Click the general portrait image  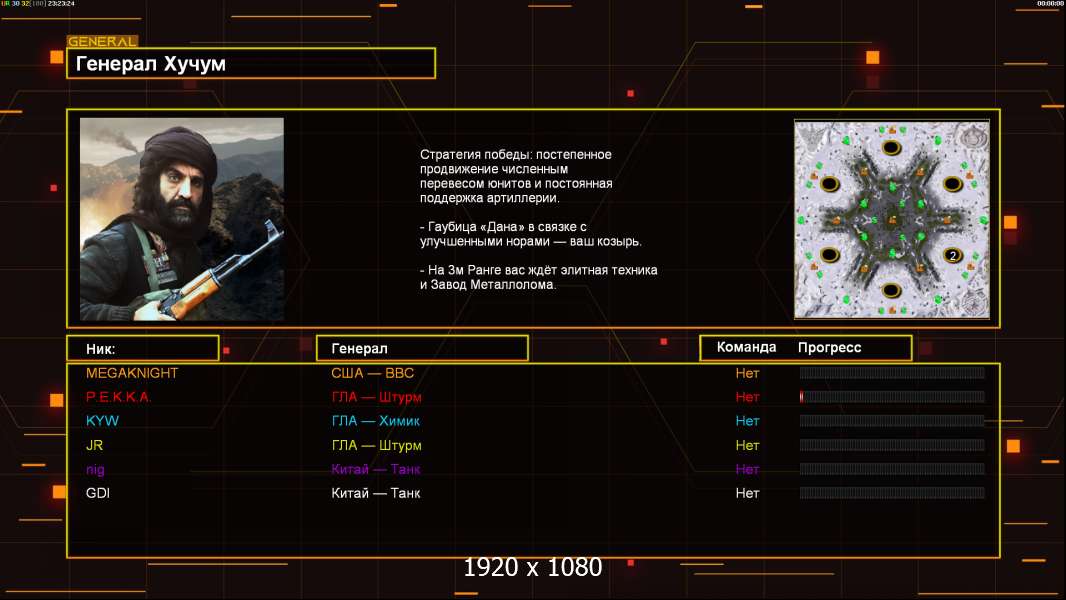point(182,219)
